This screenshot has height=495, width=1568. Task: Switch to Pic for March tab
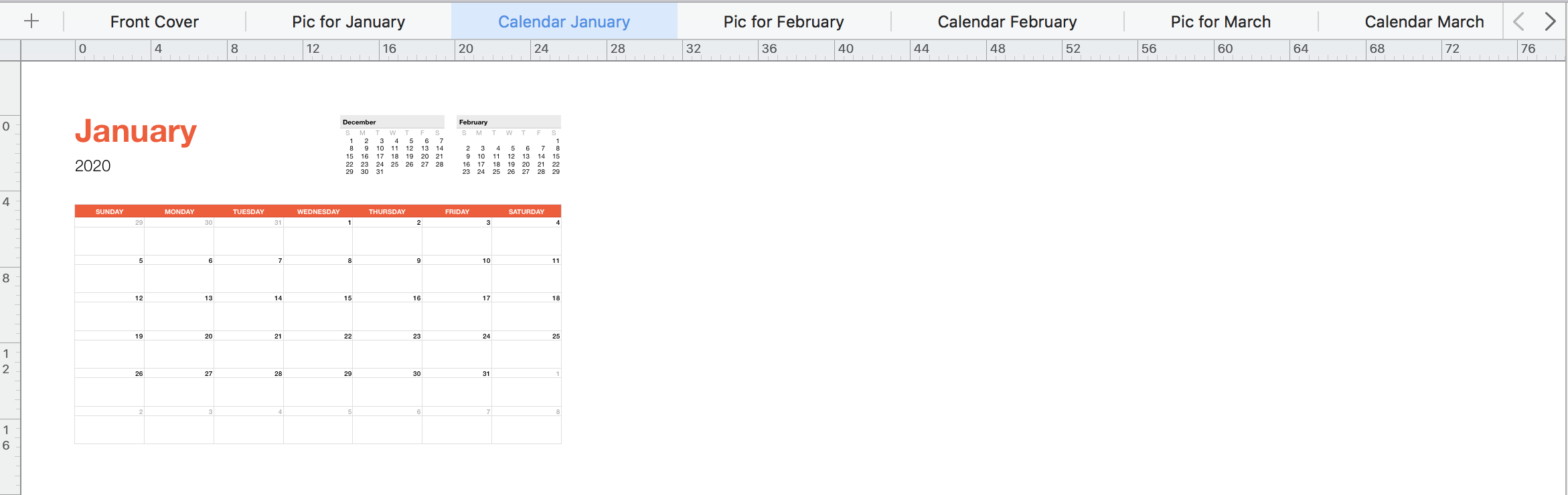[1221, 22]
